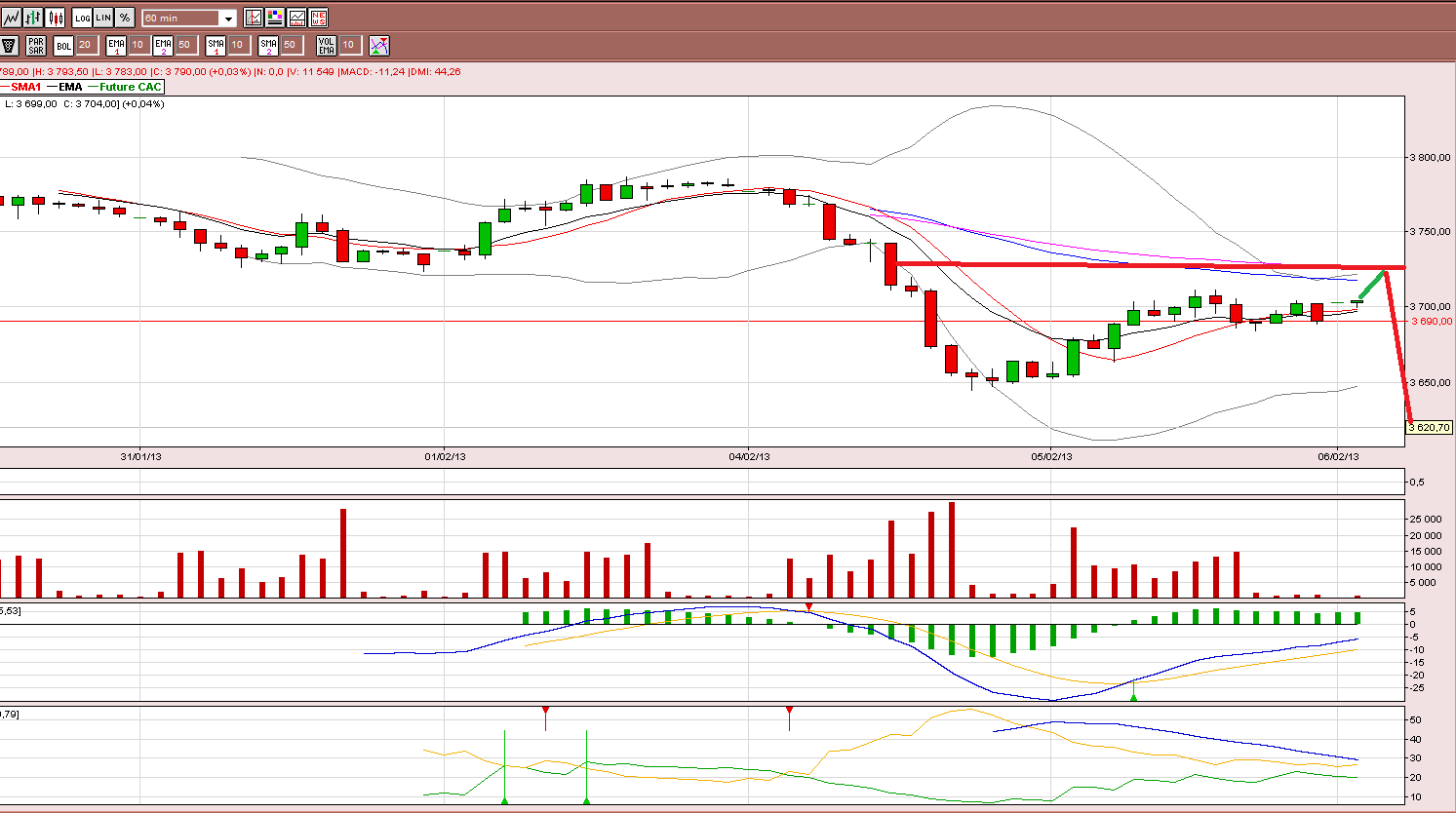Click the MACD: -11,24 readout
Screen dimensions: 1456x813
click(x=372, y=71)
